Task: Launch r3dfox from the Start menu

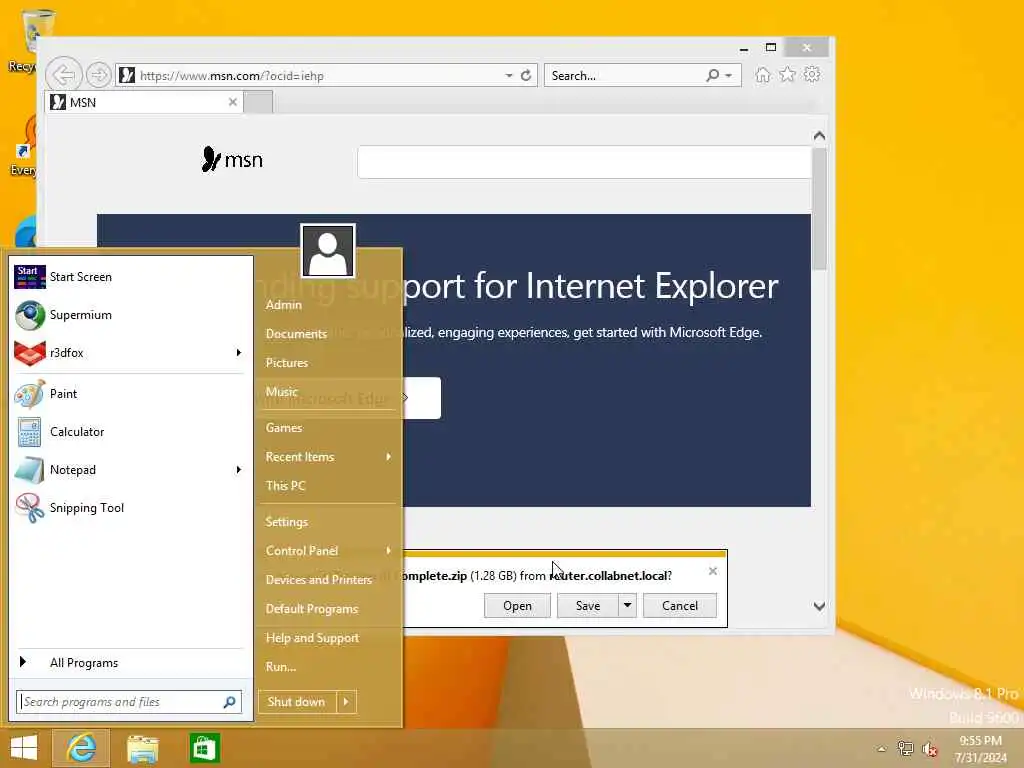Action: tap(129, 353)
